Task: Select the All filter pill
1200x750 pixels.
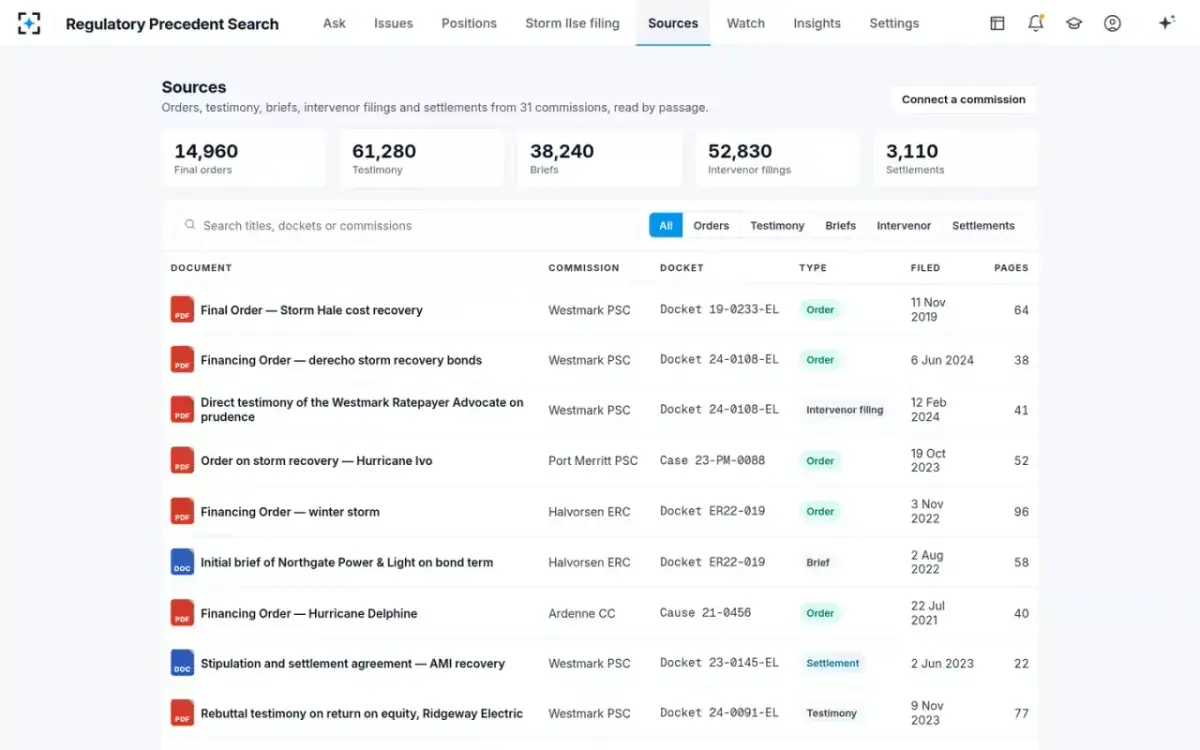Action: (x=666, y=226)
